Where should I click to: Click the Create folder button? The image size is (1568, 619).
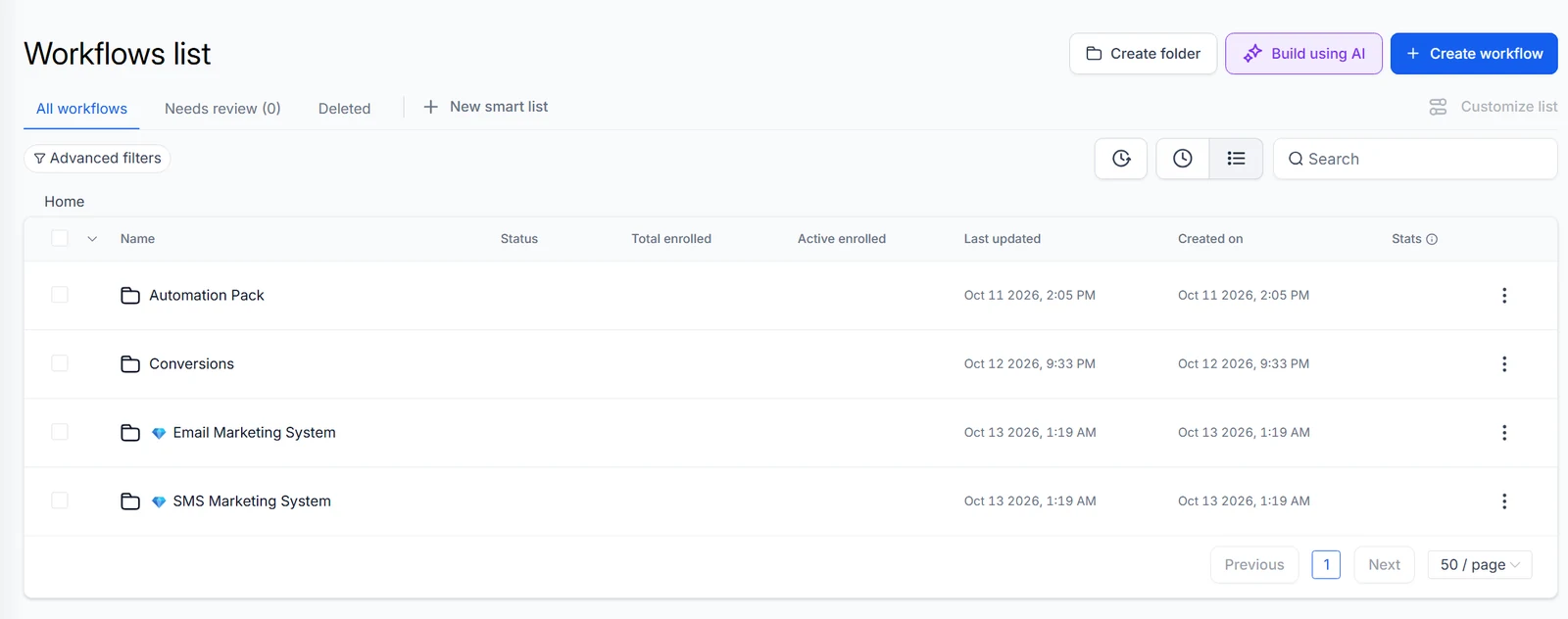(1143, 54)
